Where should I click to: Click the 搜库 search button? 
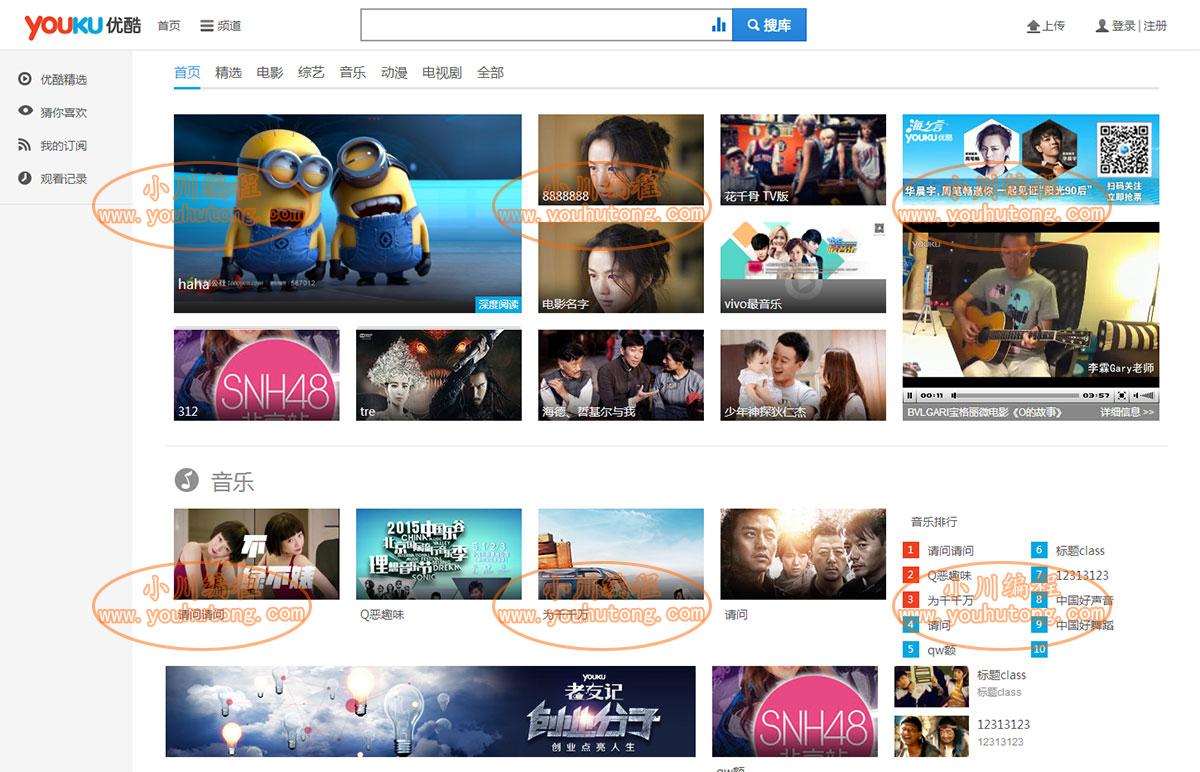pos(769,25)
